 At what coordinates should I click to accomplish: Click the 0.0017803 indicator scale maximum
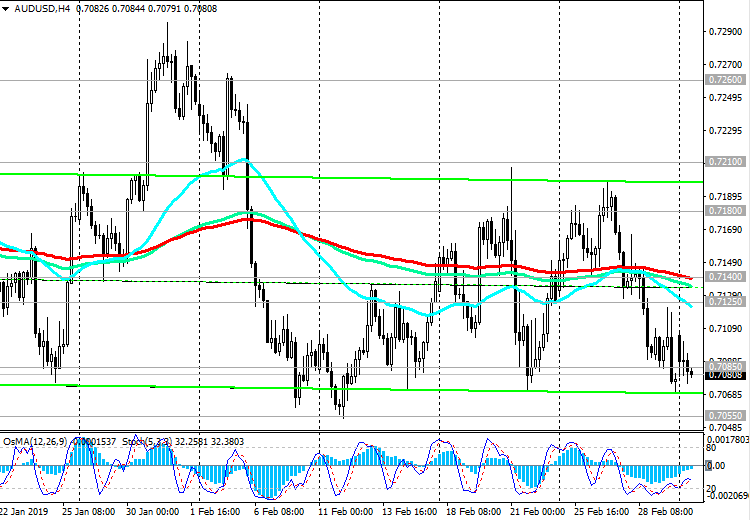point(728,440)
